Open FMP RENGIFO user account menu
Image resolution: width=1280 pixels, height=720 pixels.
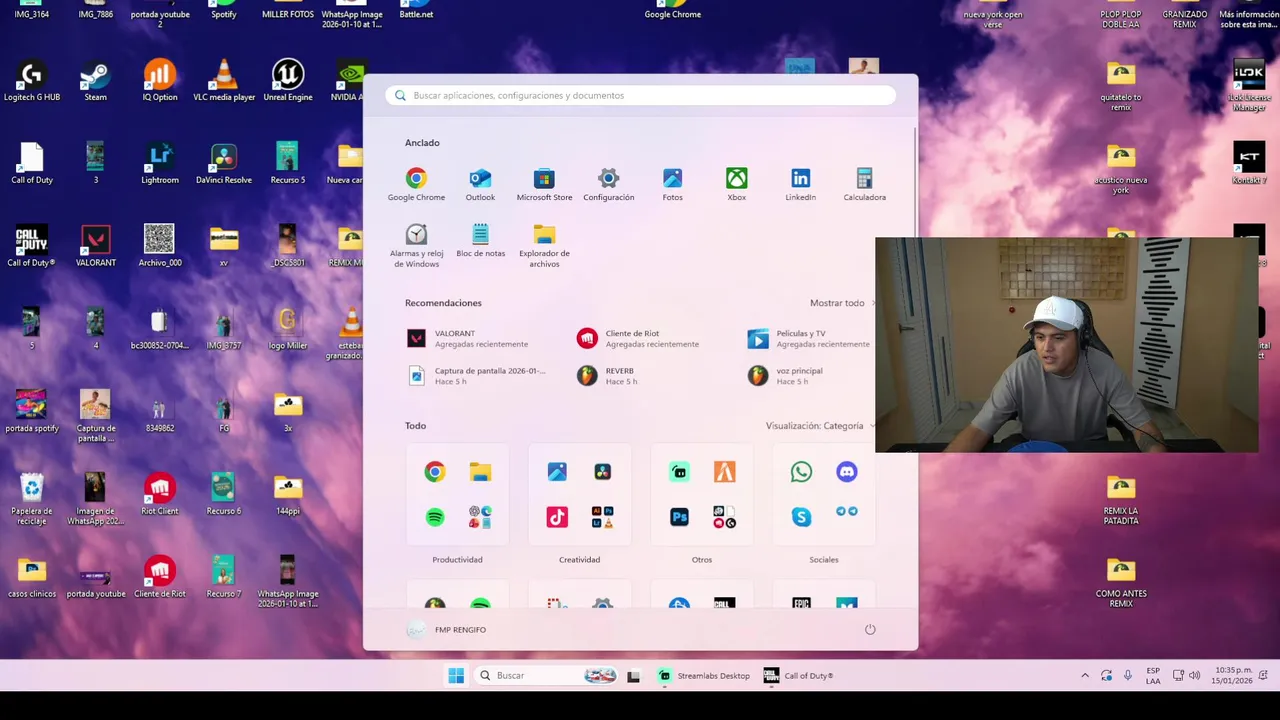447,630
